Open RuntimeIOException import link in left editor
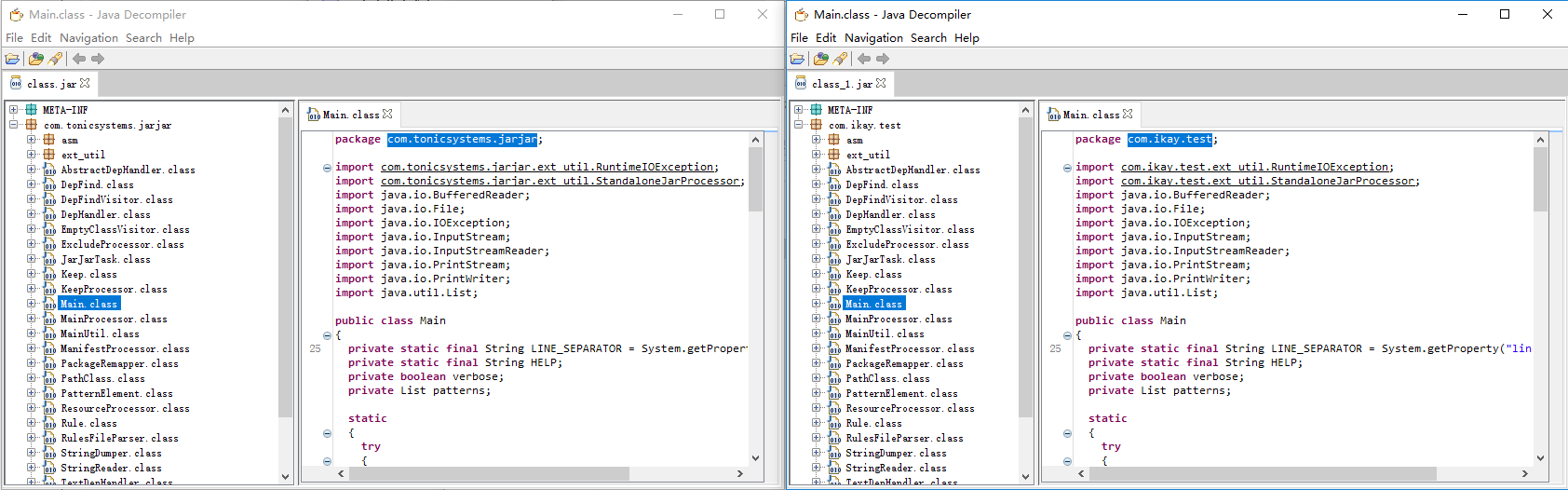 [x=547, y=167]
